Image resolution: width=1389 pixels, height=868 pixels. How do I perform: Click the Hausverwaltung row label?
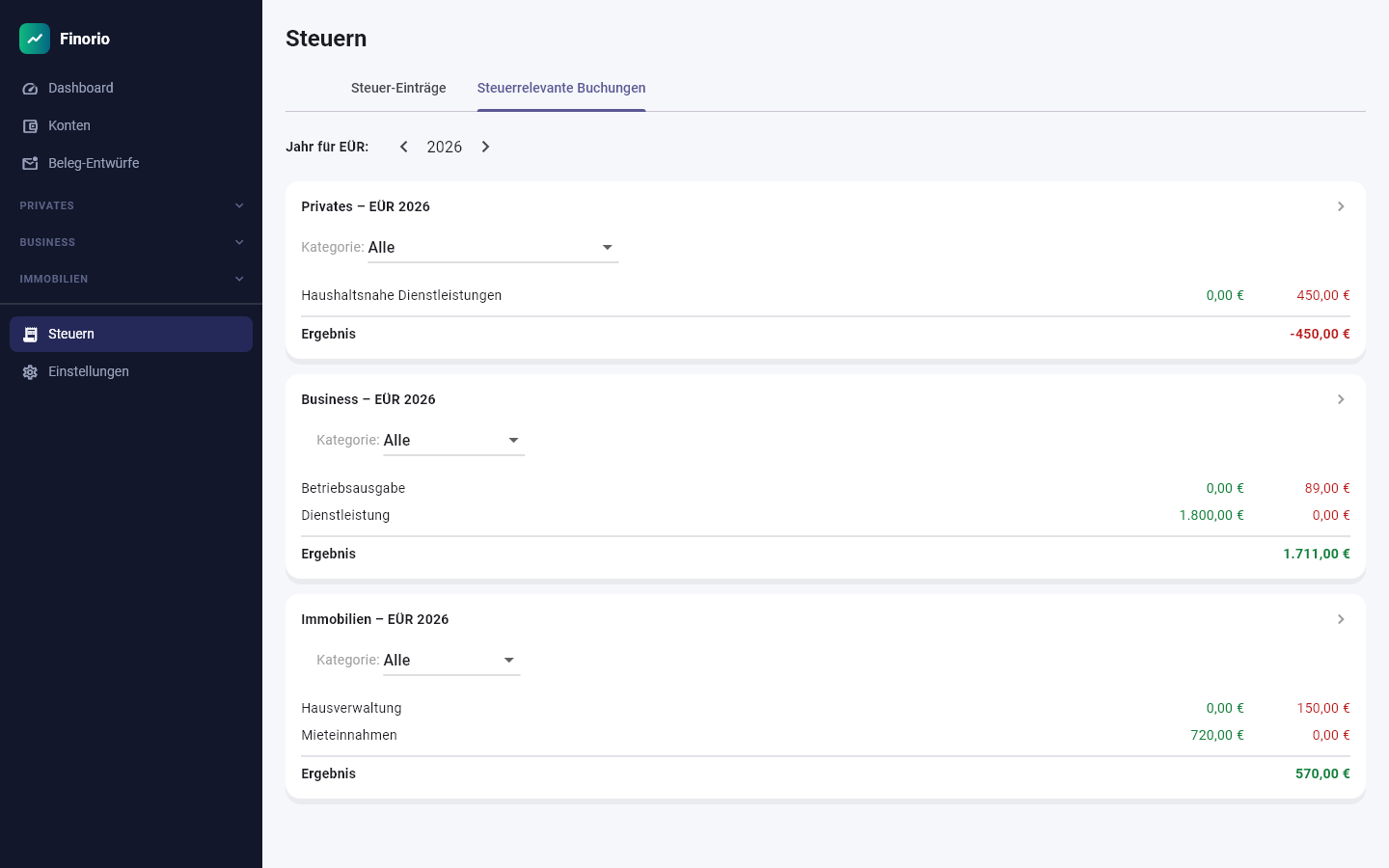(x=351, y=708)
